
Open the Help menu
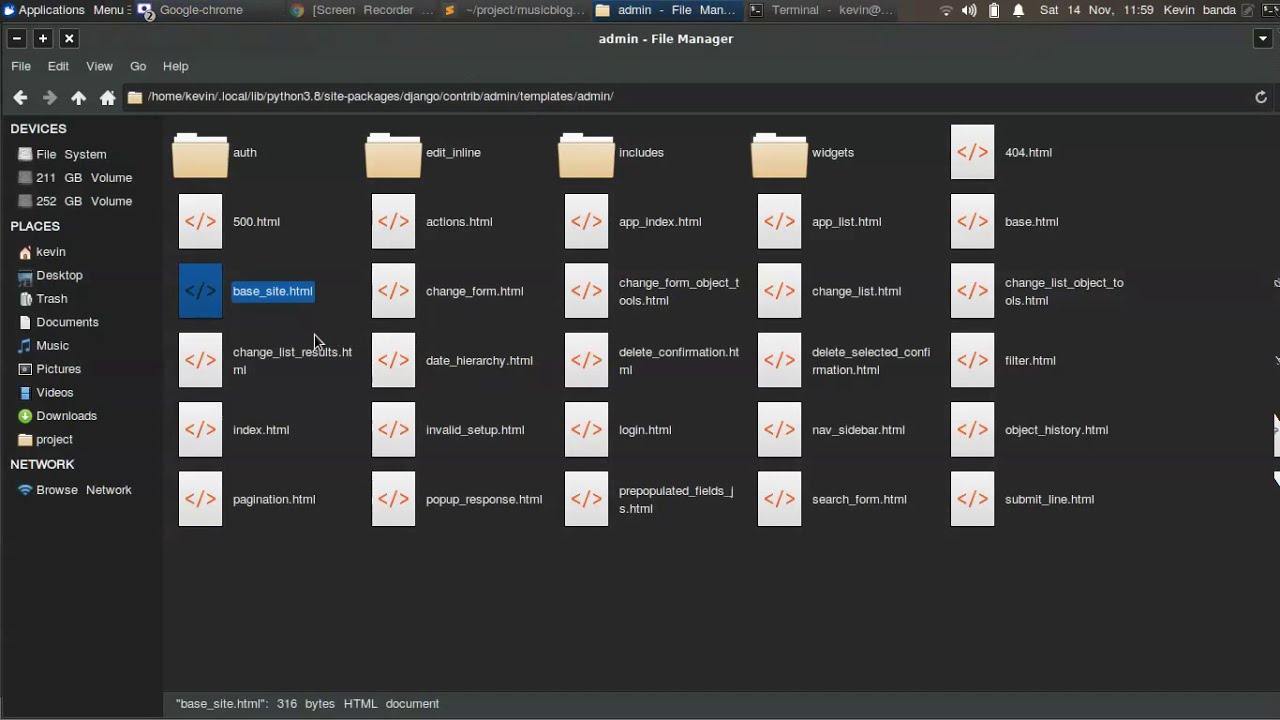pyautogui.click(x=175, y=66)
